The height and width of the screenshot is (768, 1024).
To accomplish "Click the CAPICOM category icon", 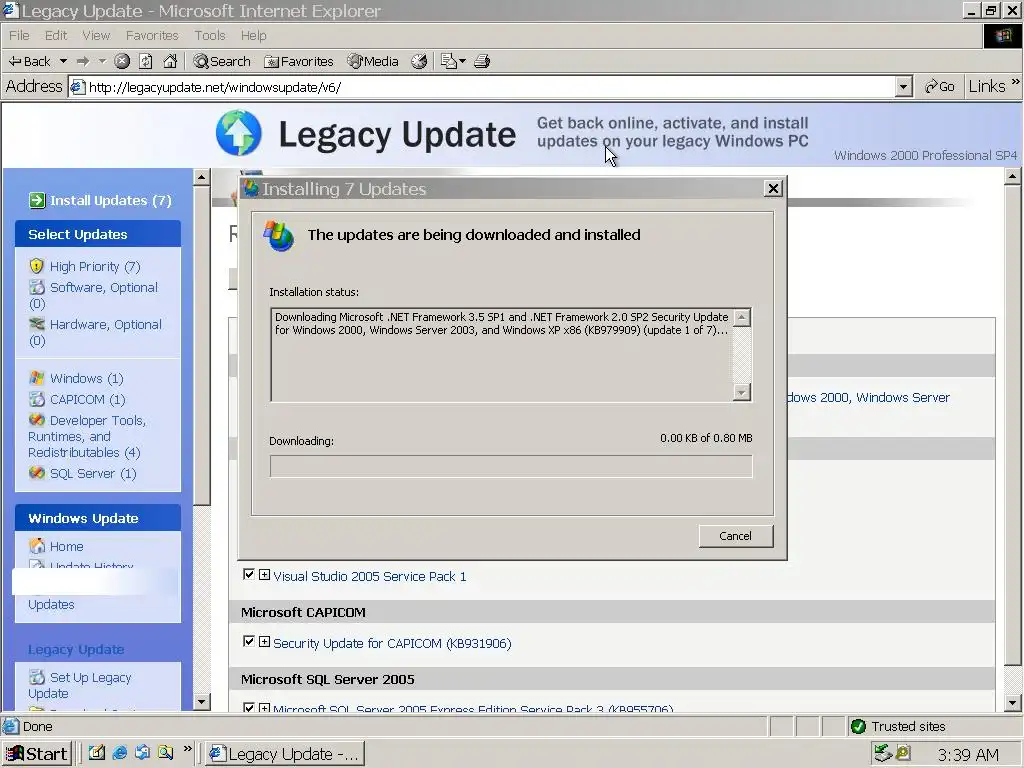I will [37, 398].
